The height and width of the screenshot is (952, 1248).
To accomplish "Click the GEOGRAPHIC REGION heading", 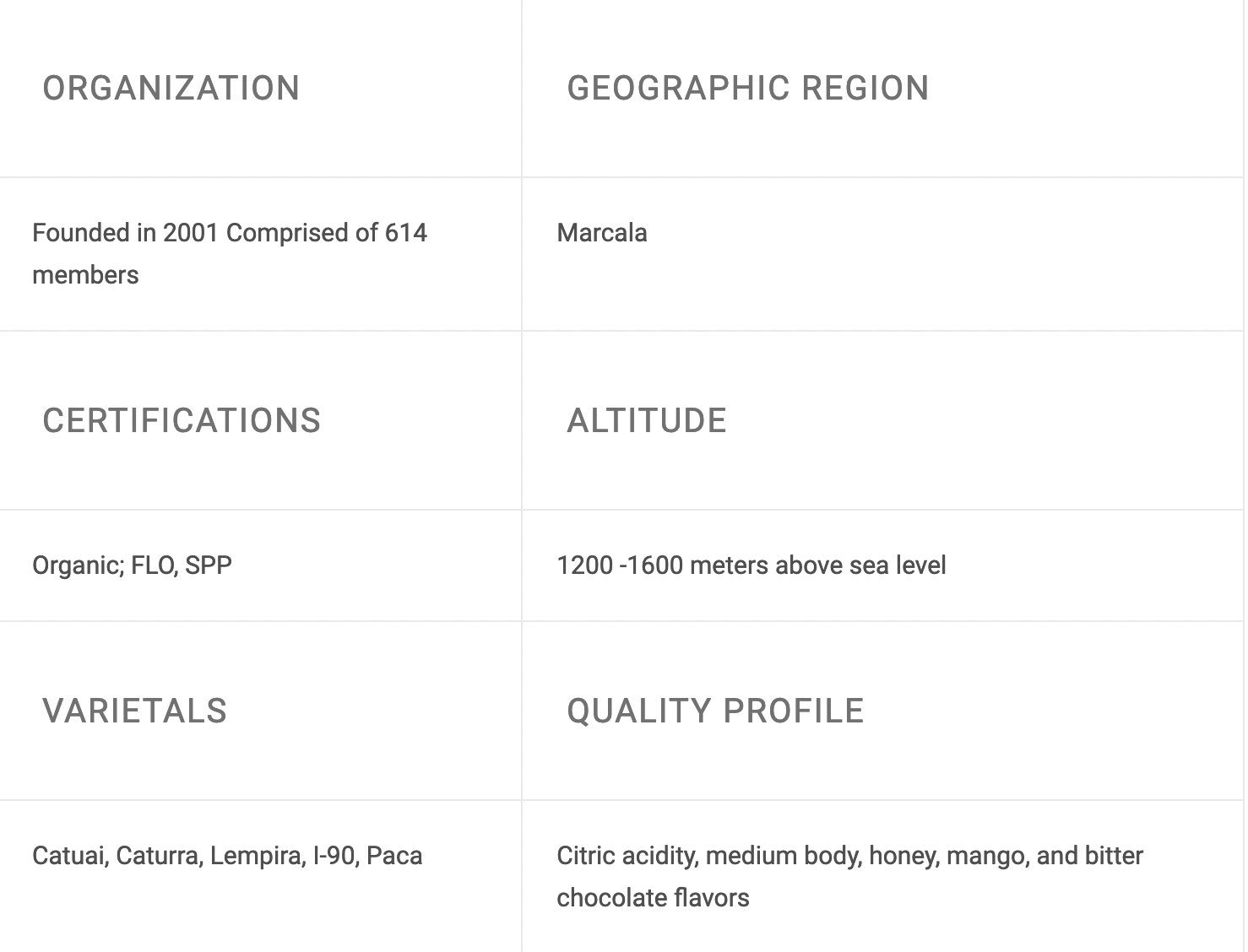I will [747, 89].
